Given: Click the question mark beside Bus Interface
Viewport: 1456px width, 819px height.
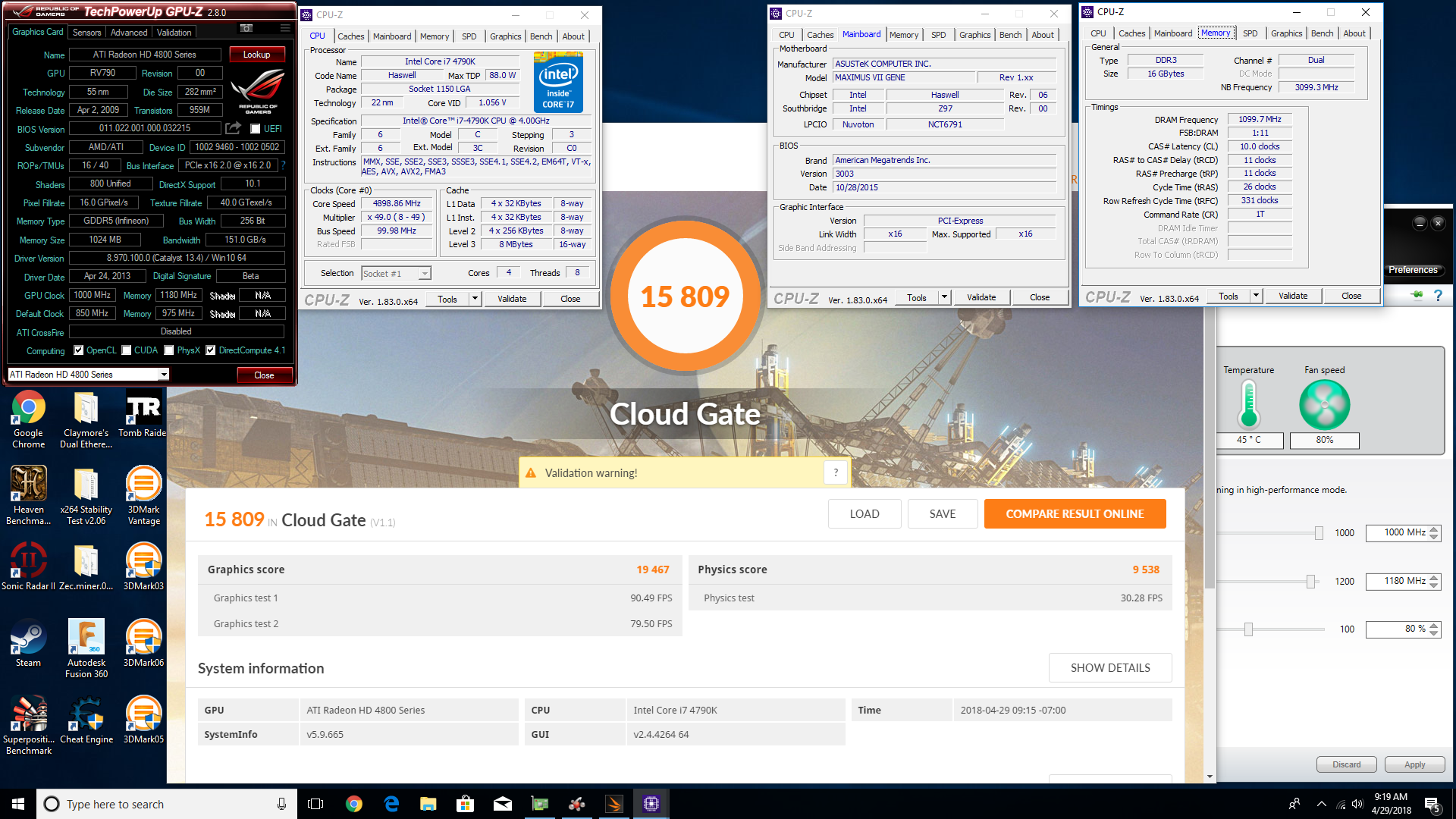Looking at the screenshot, I should tap(283, 165).
